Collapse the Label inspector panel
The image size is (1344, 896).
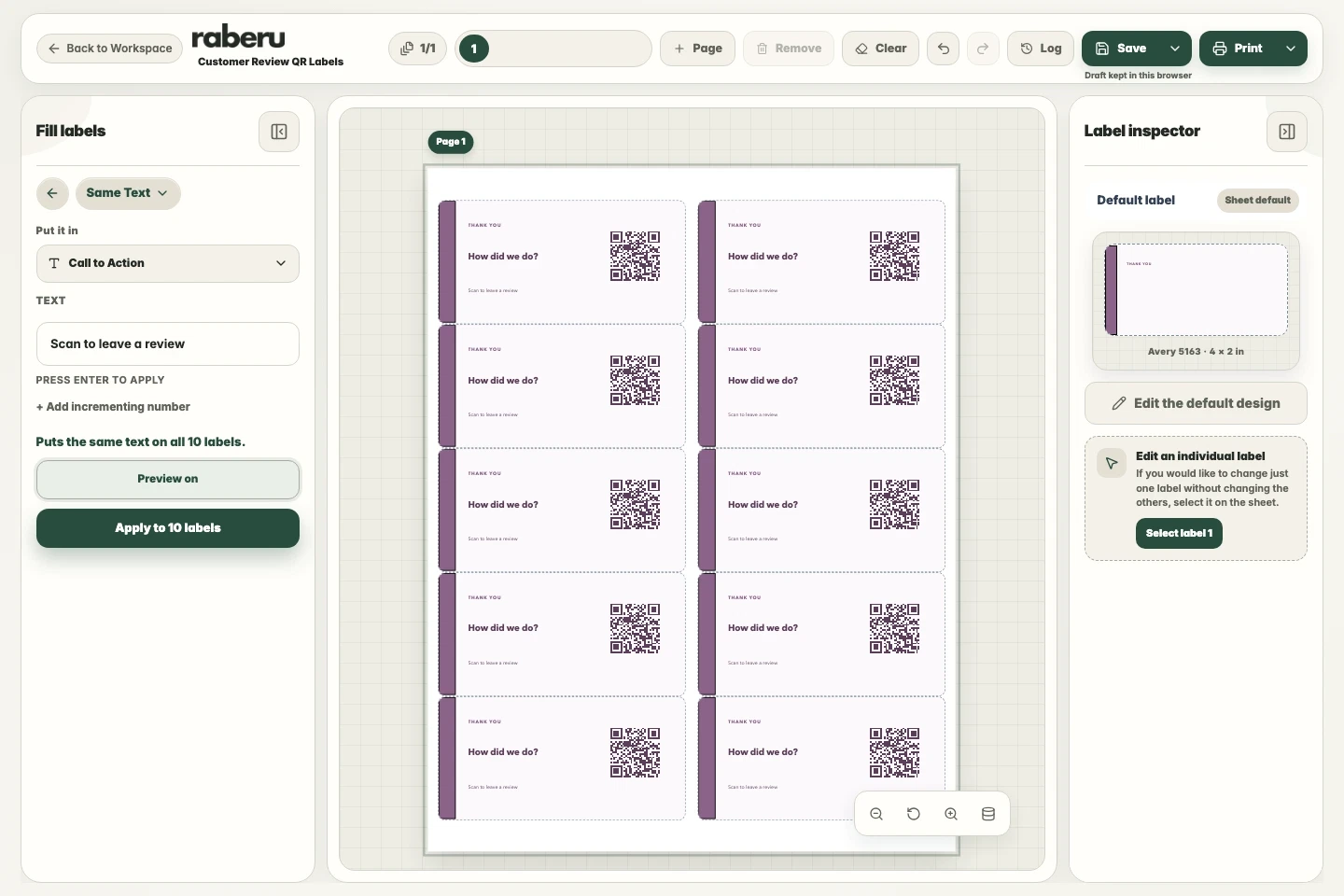coord(1287,132)
